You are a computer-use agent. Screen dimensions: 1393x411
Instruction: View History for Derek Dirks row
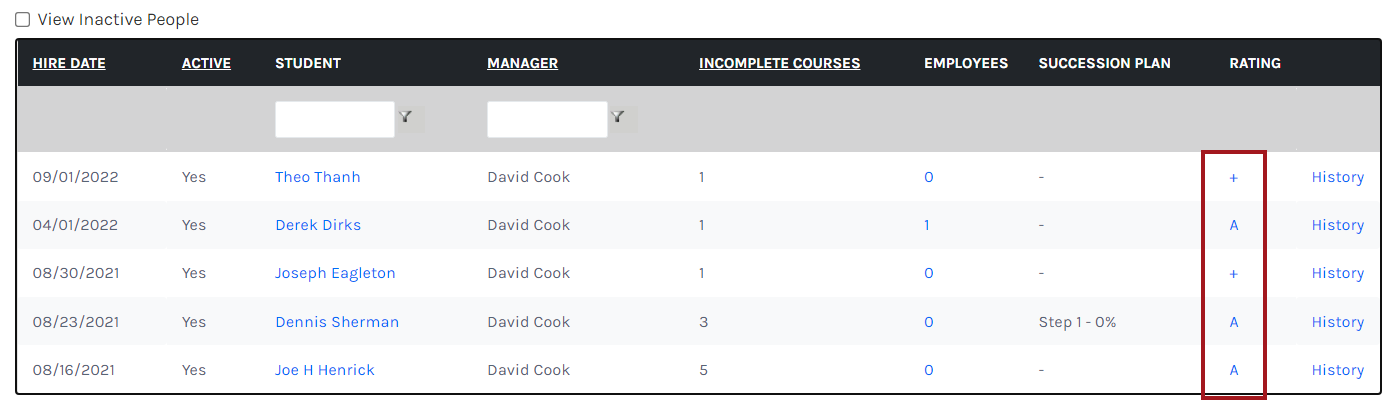pyautogui.click(x=1338, y=225)
